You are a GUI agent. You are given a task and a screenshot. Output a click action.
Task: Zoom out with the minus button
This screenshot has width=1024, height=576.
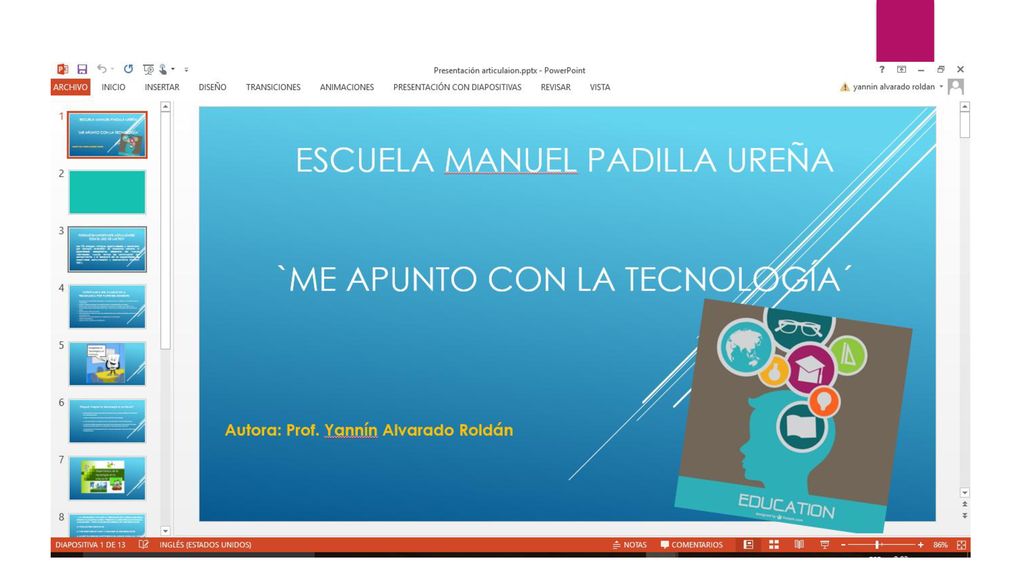(843, 545)
